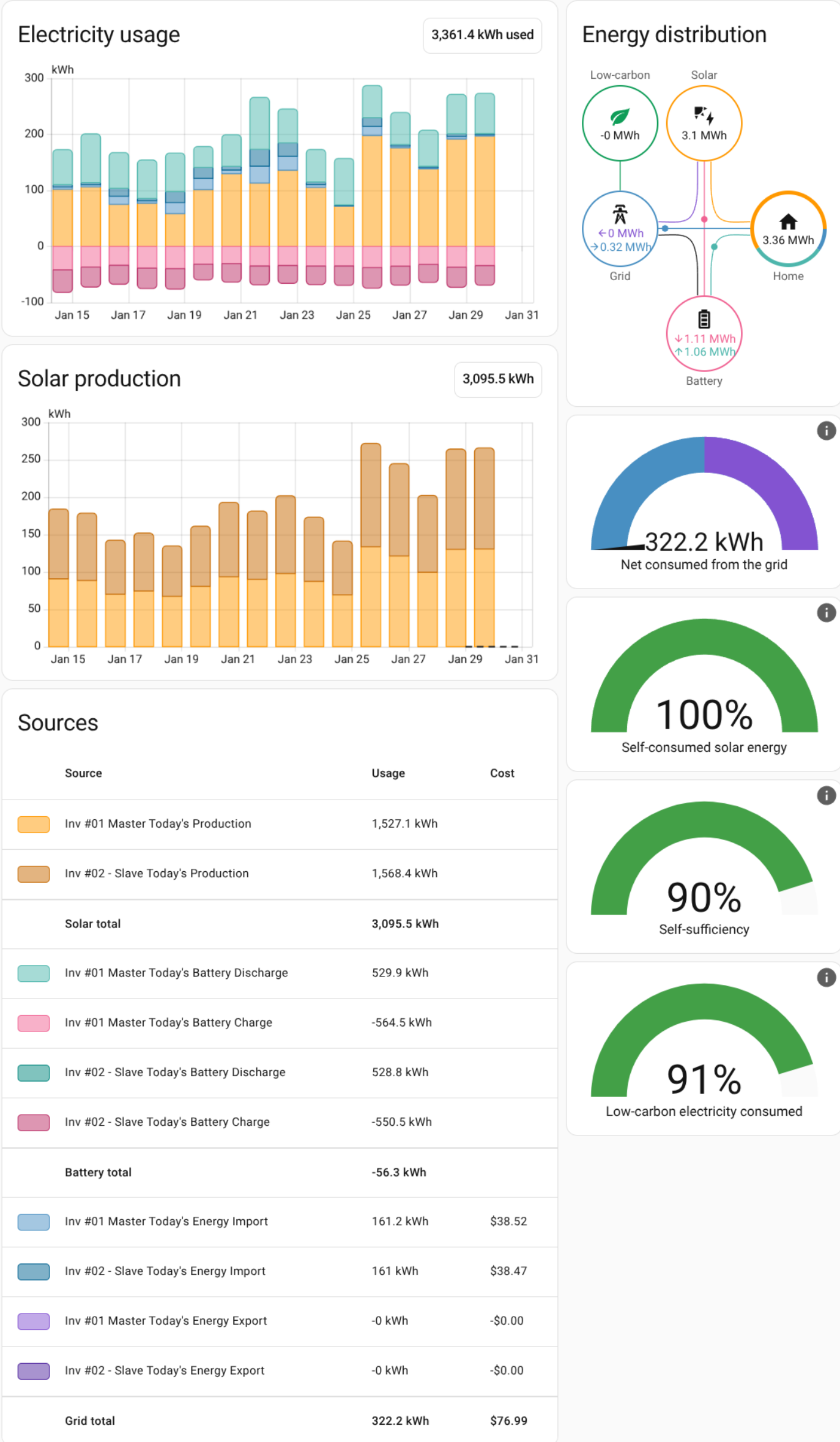
Task: Click the Solar power icon in Energy distribution
Action: pyautogui.click(x=704, y=114)
